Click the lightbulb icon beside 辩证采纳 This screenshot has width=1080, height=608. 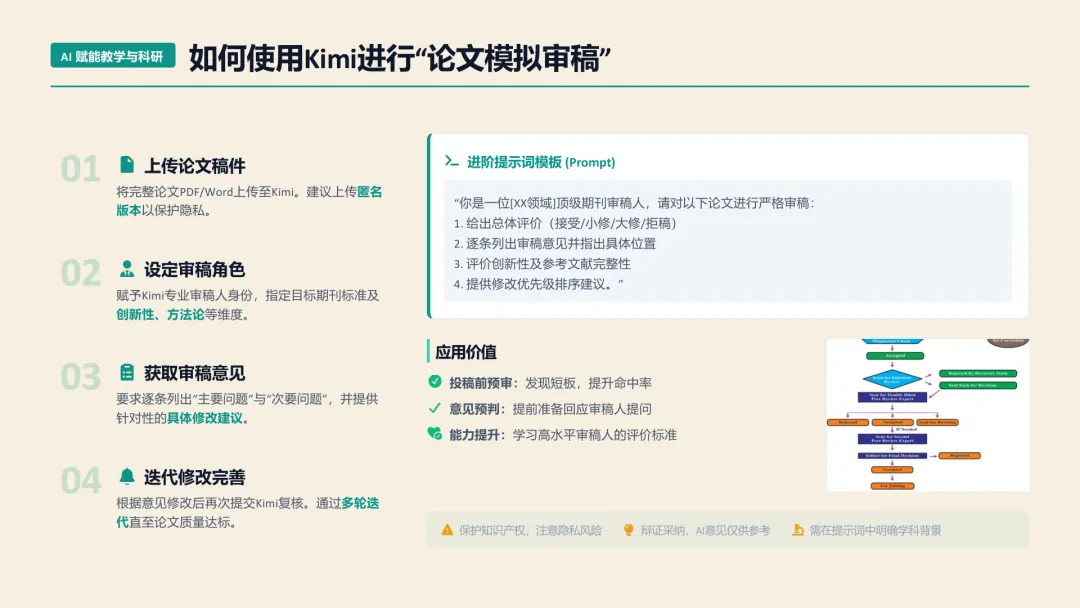(628, 530)
